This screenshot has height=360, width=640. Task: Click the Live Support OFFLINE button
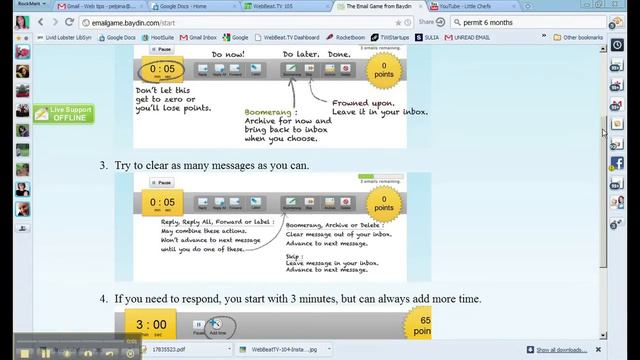pos(64,114)
